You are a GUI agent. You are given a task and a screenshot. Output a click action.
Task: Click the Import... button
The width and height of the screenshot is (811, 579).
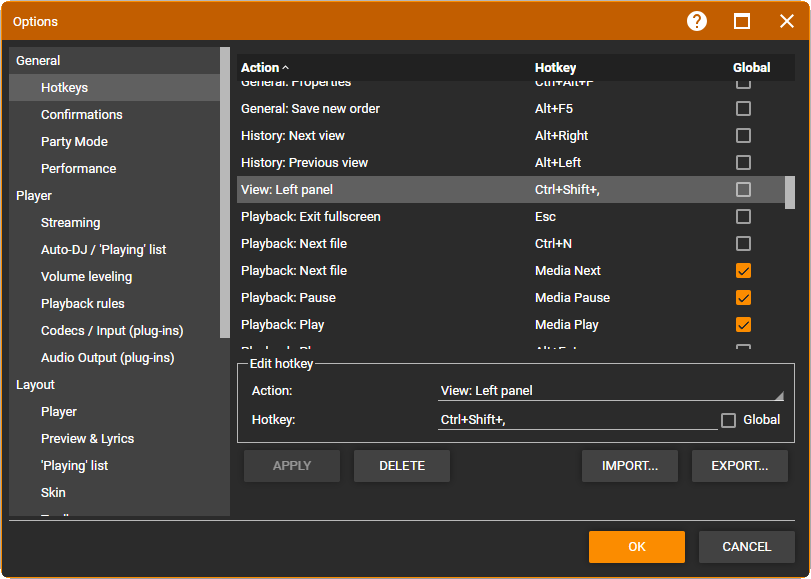[x=629, y=466]
